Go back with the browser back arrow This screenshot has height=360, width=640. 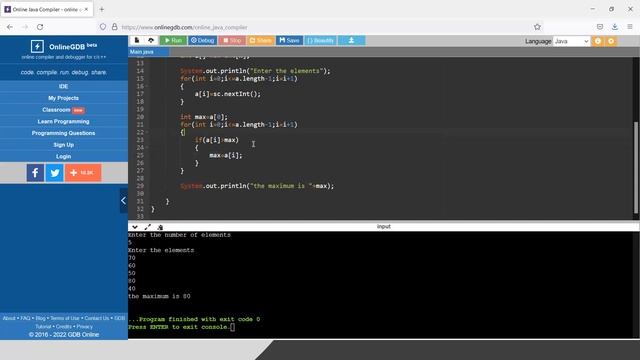point(10,27)
